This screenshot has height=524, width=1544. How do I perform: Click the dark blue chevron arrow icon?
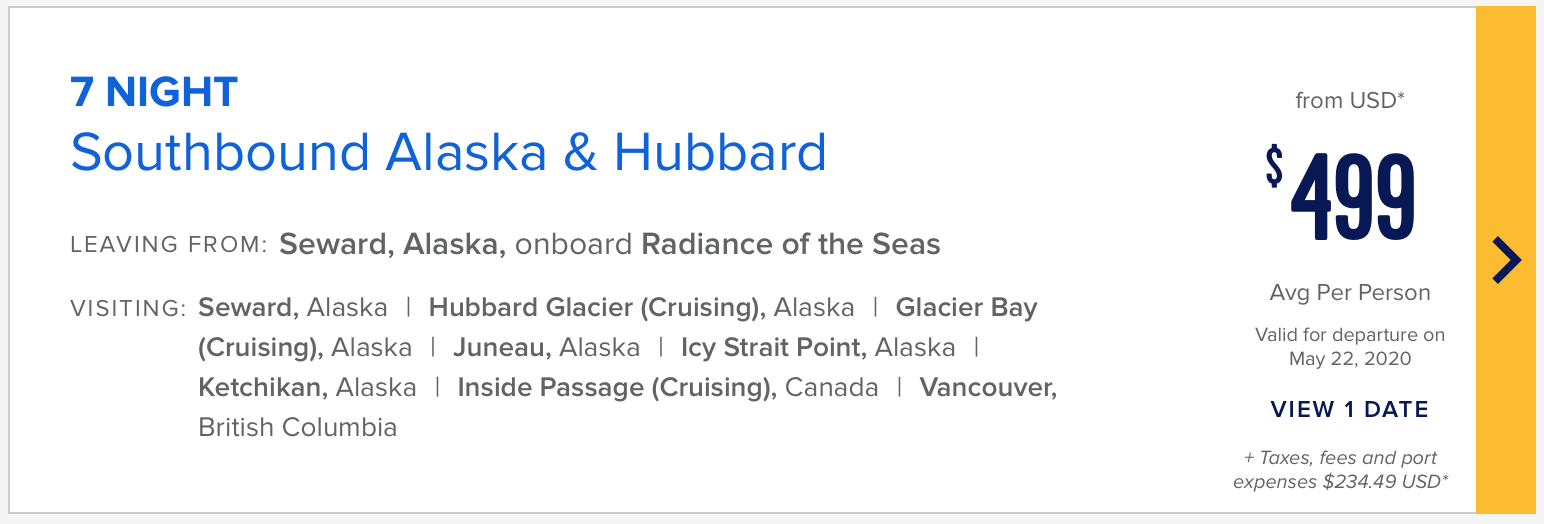1506,261
